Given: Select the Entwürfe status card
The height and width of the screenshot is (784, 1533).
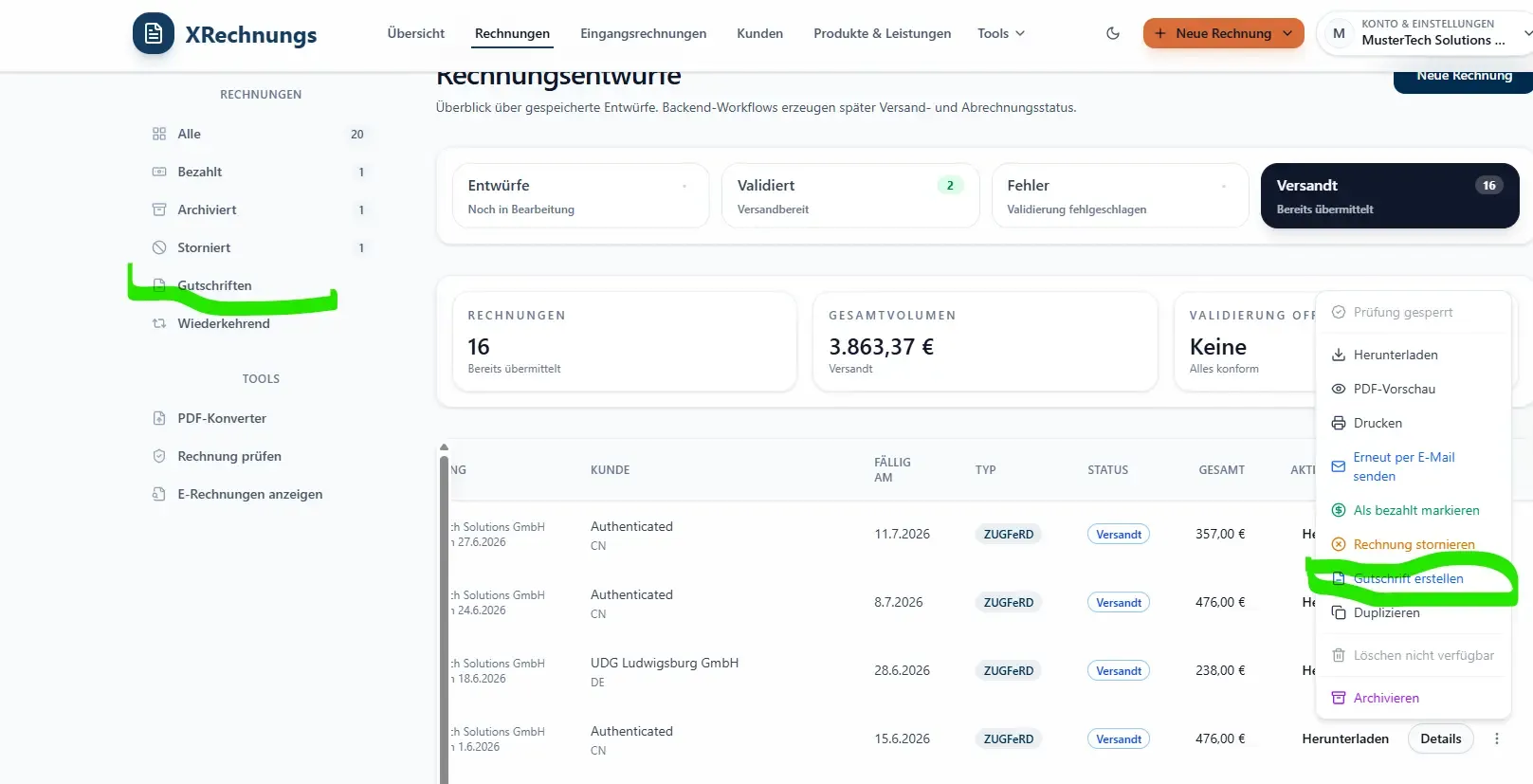Looking at the screenshot, I should click(x=581, y=195).
